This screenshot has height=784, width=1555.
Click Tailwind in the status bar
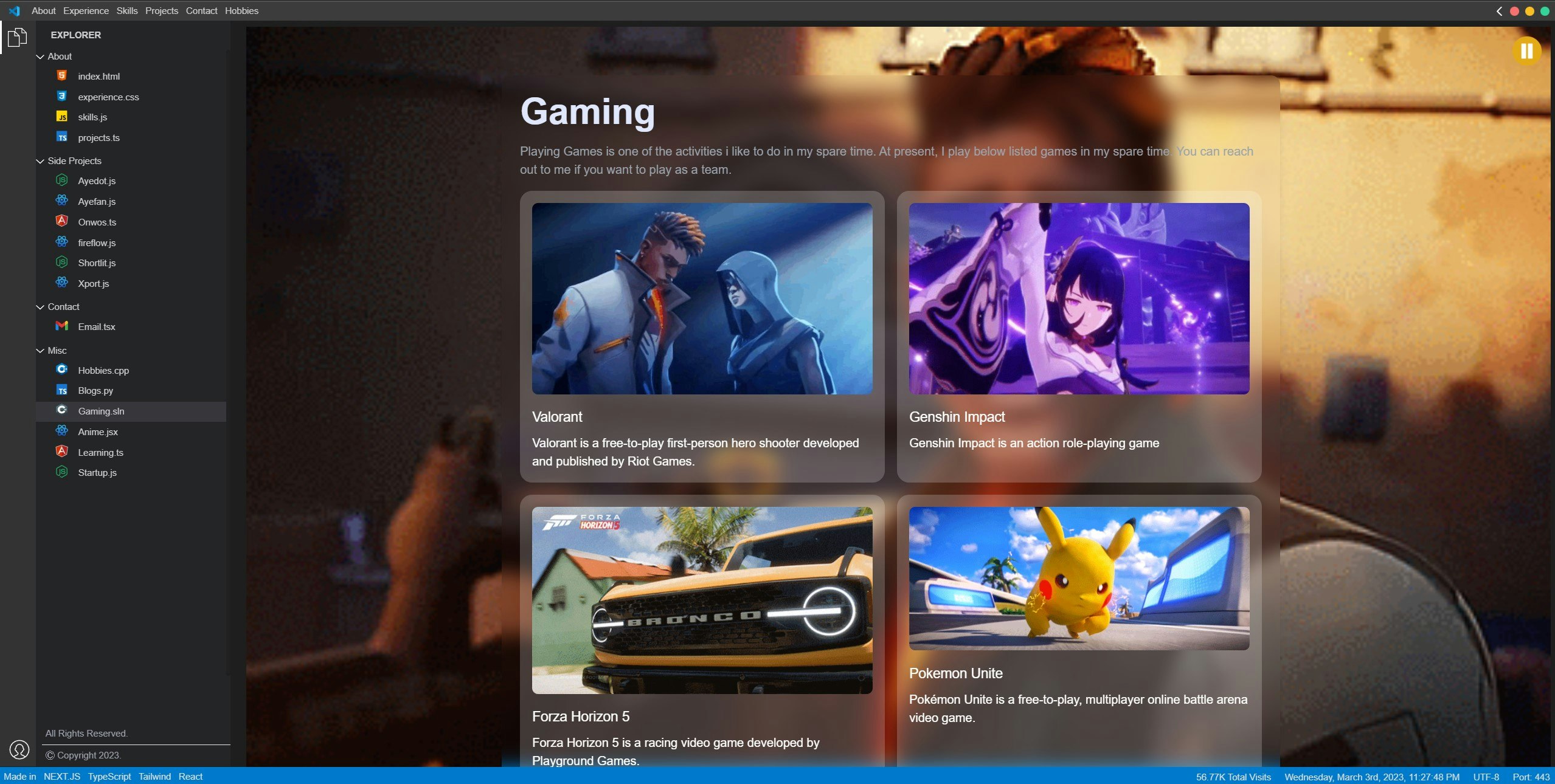click(x=154, y=777)
